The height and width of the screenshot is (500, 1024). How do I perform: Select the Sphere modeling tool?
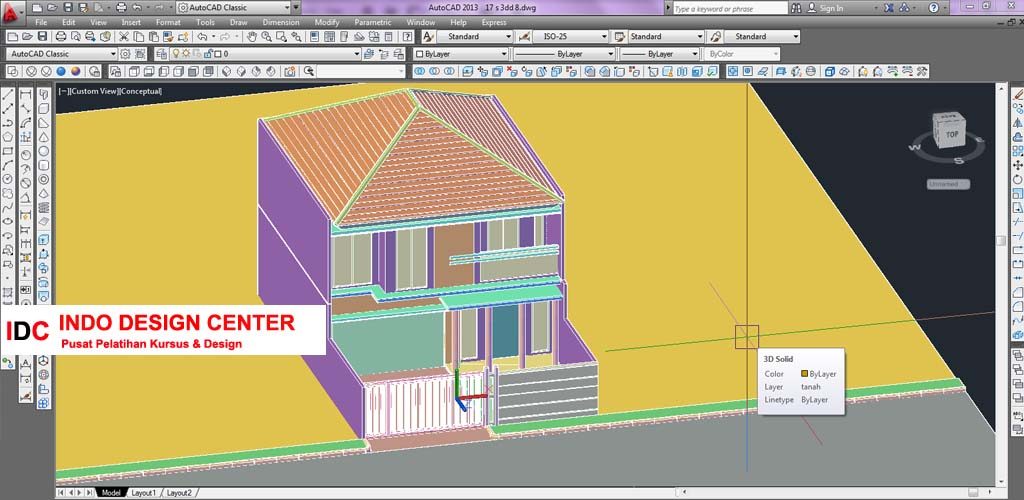pos(44,151)
